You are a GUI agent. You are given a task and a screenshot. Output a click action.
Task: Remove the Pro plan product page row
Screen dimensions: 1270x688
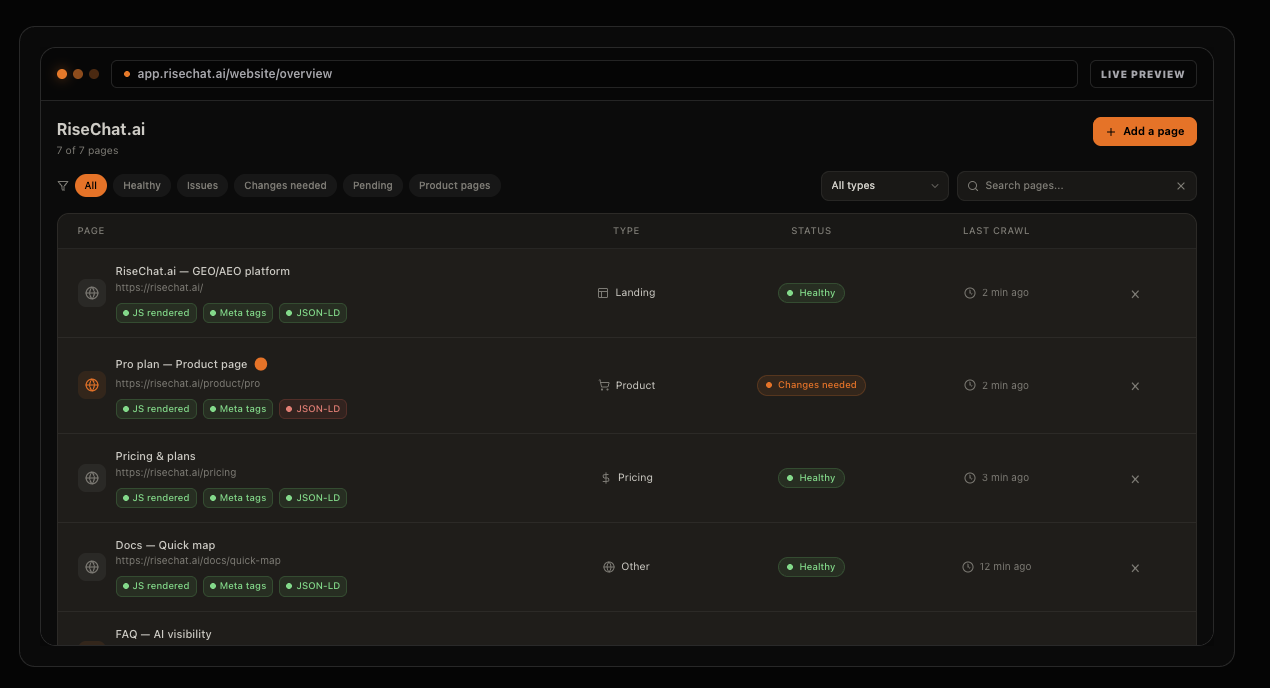1135,386
